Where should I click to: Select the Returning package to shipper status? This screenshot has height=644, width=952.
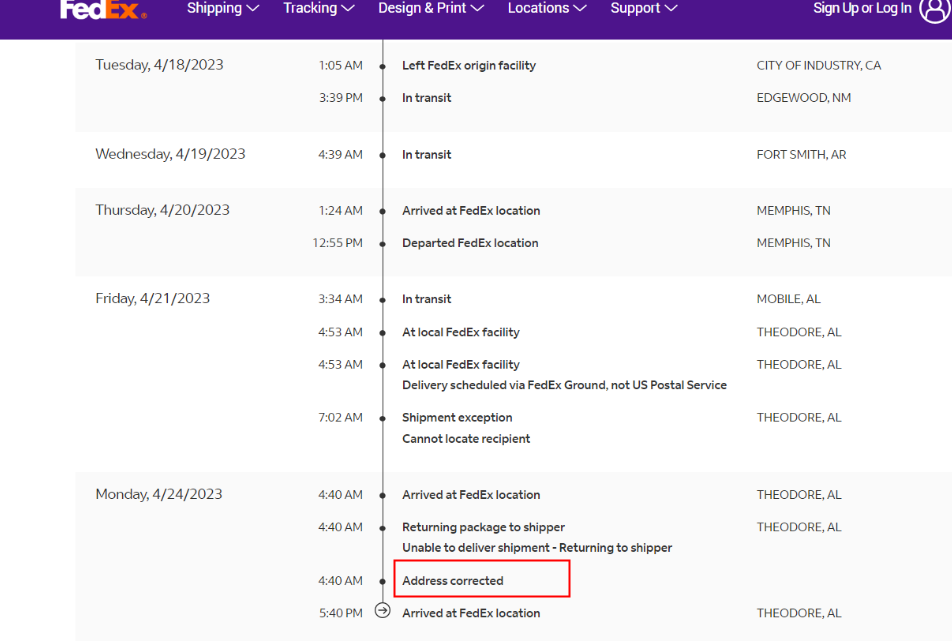coord(483,527)
